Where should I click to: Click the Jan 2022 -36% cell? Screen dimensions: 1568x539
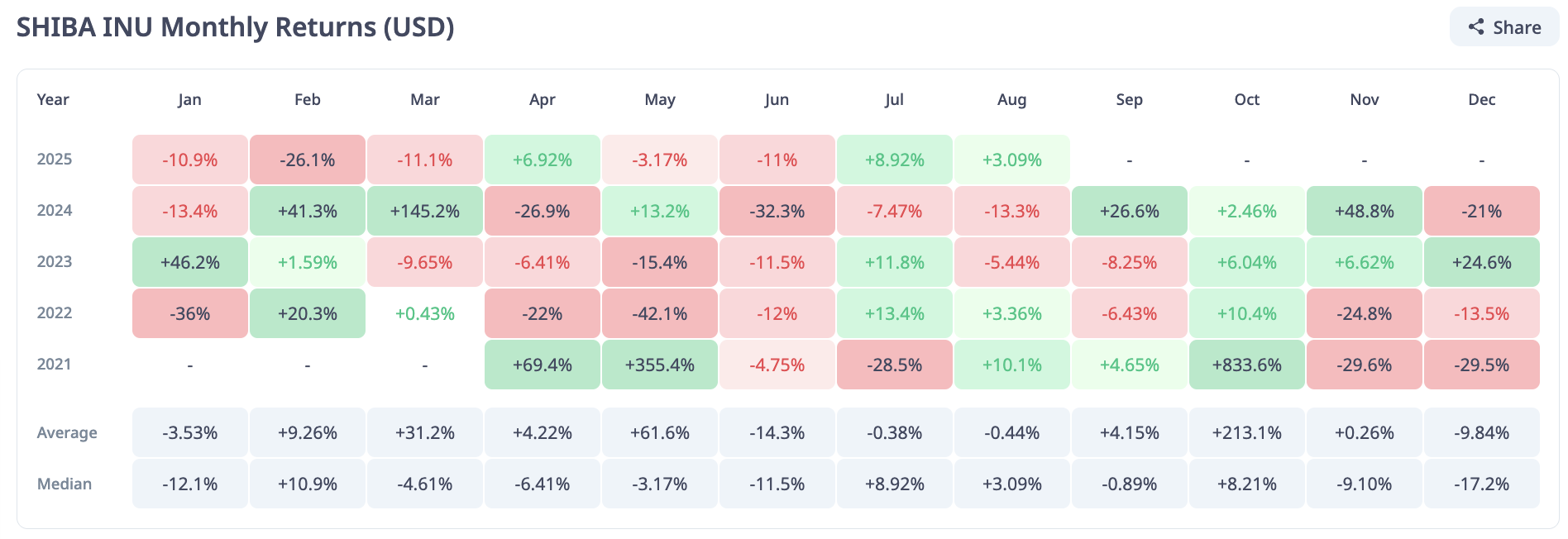[189, 313]
